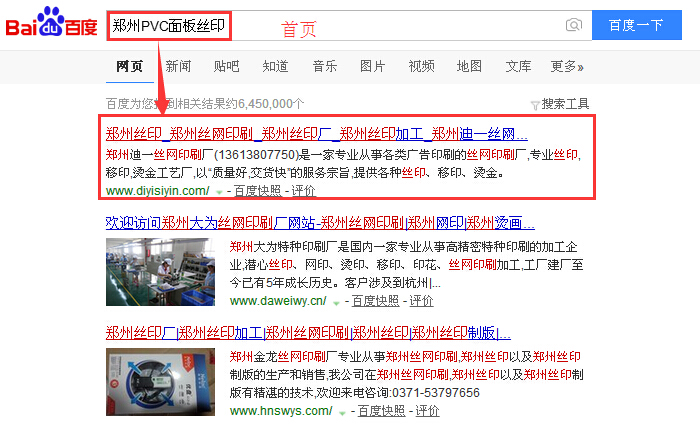Switch to the 新闻 tab

178,67
